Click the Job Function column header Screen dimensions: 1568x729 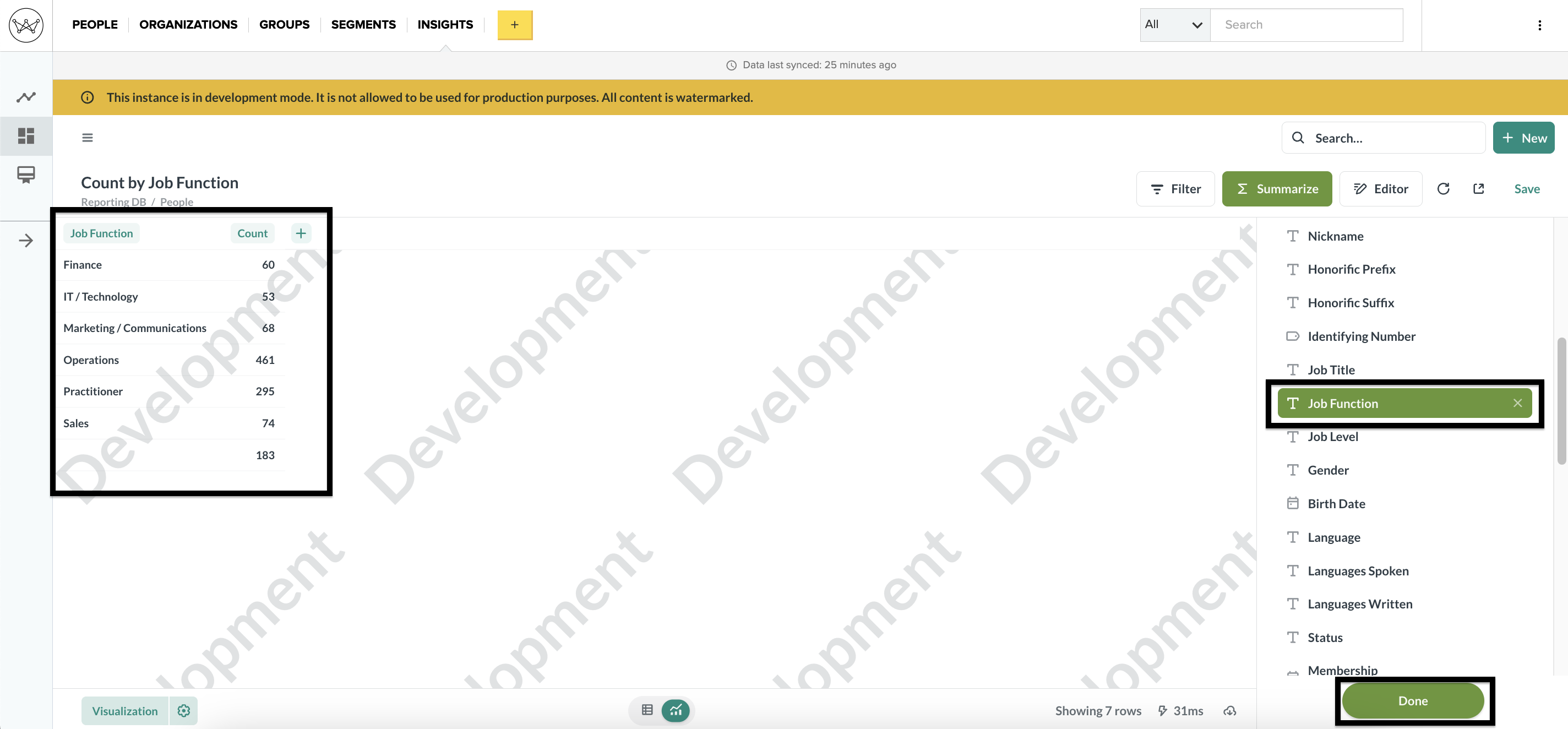[101, 233]
